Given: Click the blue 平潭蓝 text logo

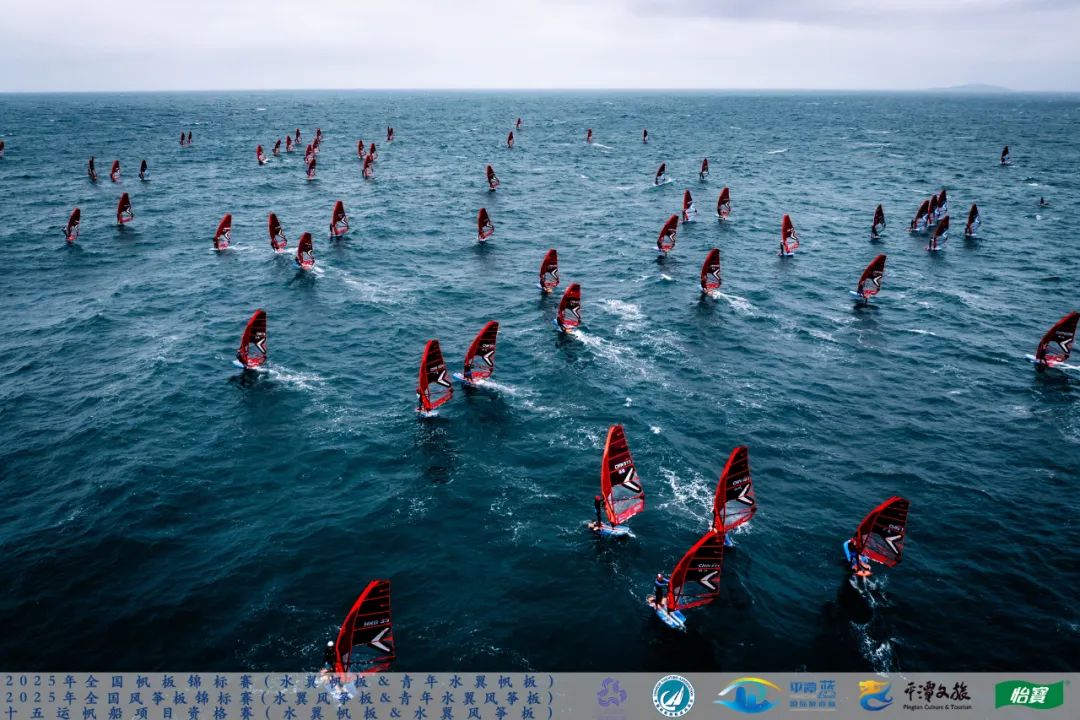Looking at the screenshot, I should point(812,695).
